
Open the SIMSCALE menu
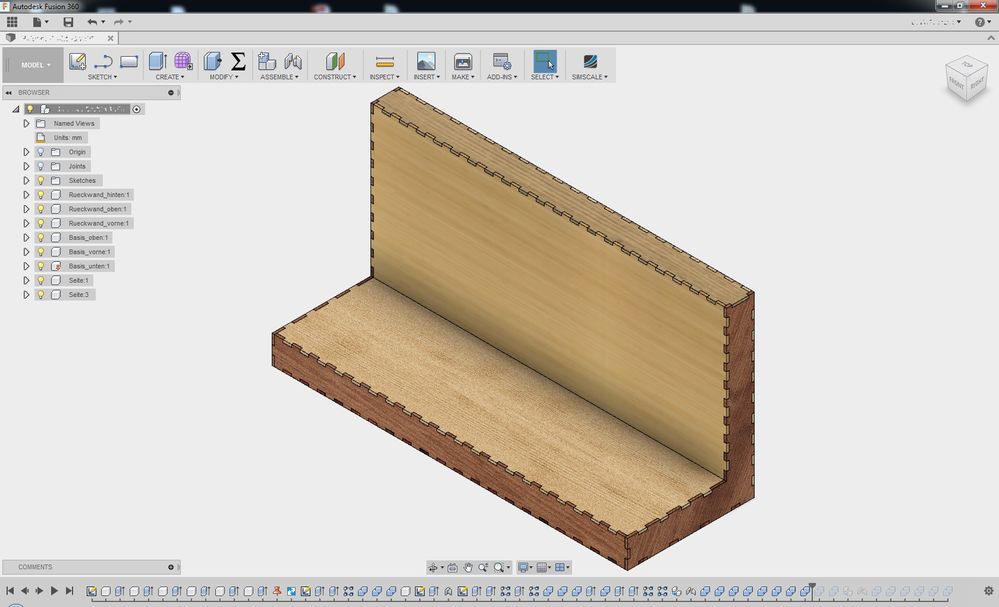(589, 77)
